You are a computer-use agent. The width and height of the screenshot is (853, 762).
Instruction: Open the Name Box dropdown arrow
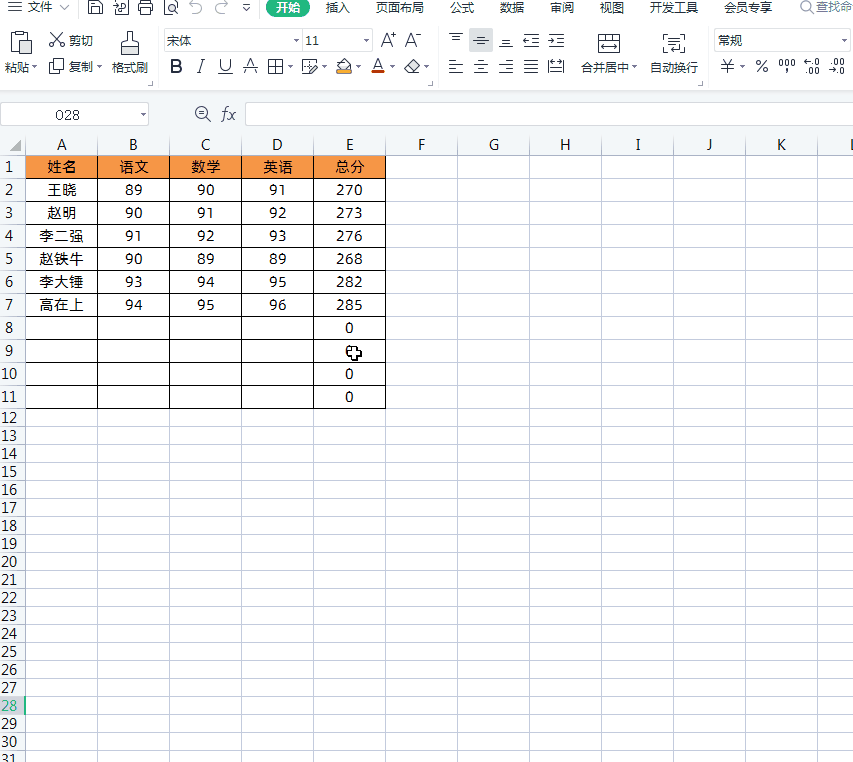coord(143,115)
